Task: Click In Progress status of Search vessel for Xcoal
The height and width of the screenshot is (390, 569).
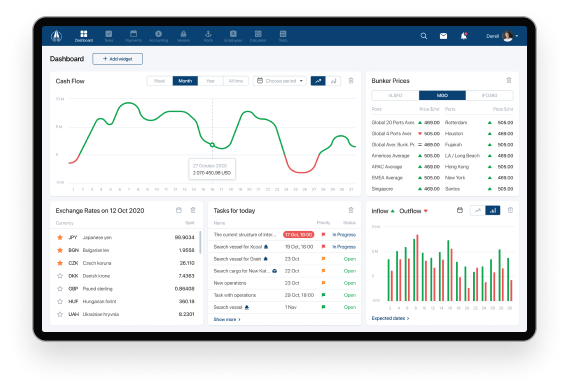Action: coord(344,247)
